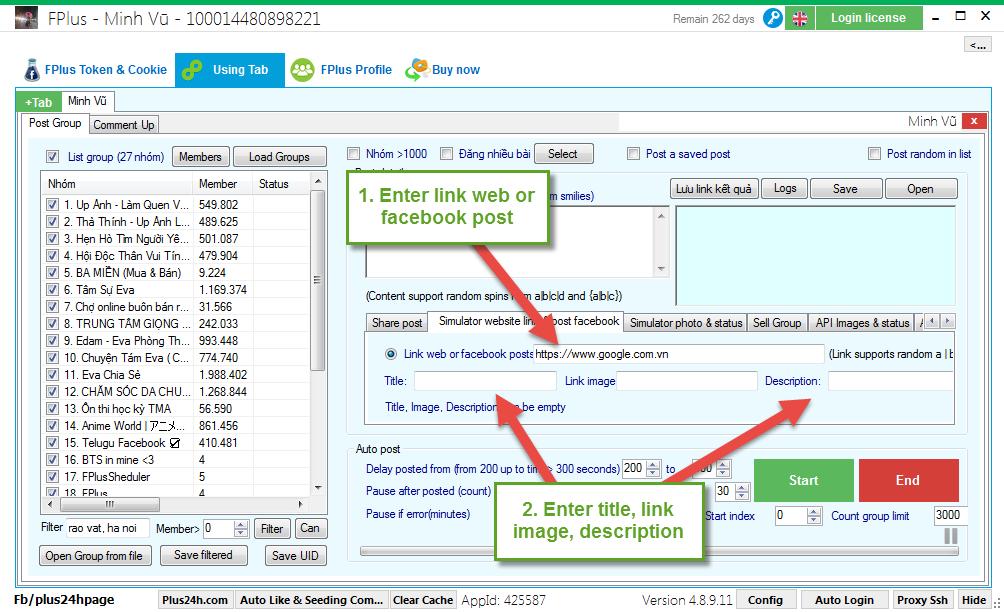Click the Save filtered button
Viewport: 1004px width, 612px height.
click(203, 556)
